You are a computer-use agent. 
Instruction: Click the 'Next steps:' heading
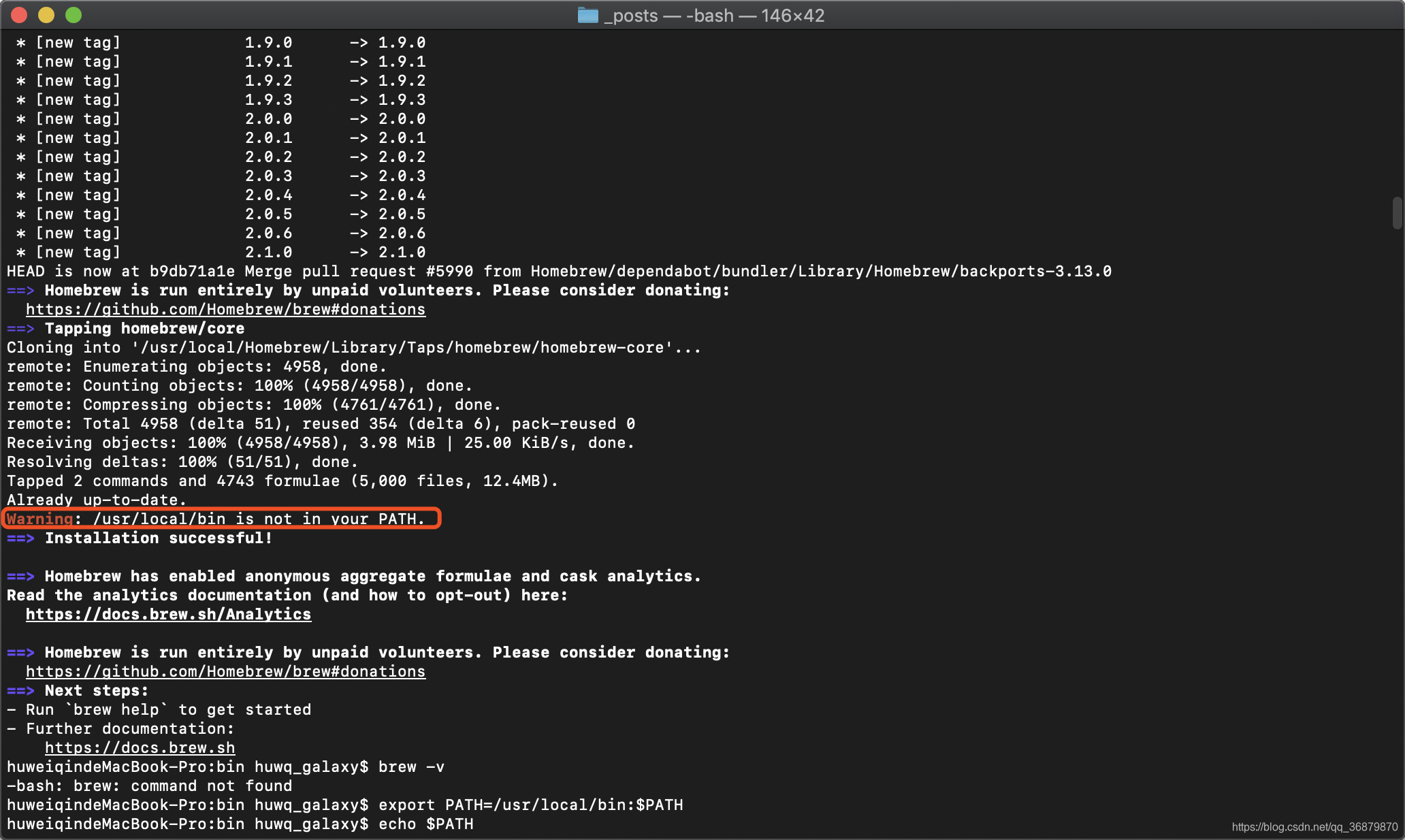[96, 691]
